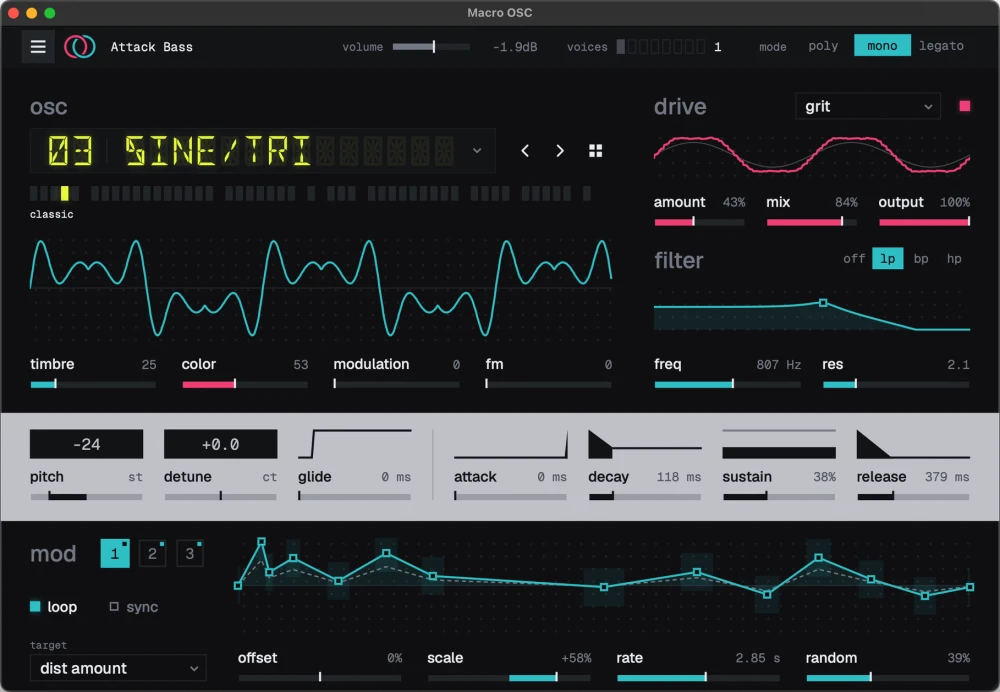Click the detune slider bar
The height and width of the screenshot is (692, 1000).
[220, 496]
